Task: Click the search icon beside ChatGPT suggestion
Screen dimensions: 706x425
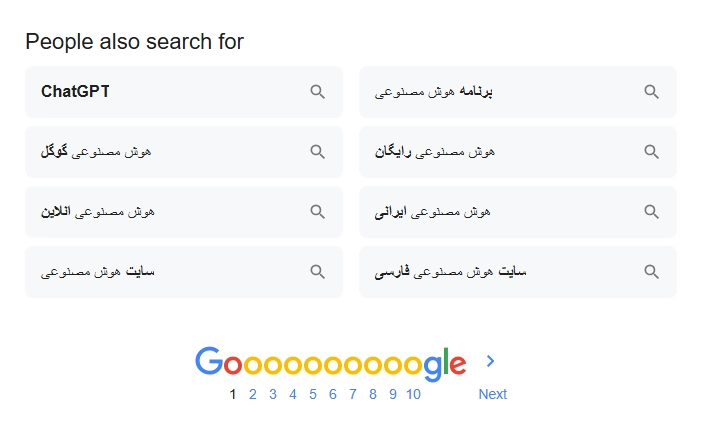Action: [x=317, y=92]
